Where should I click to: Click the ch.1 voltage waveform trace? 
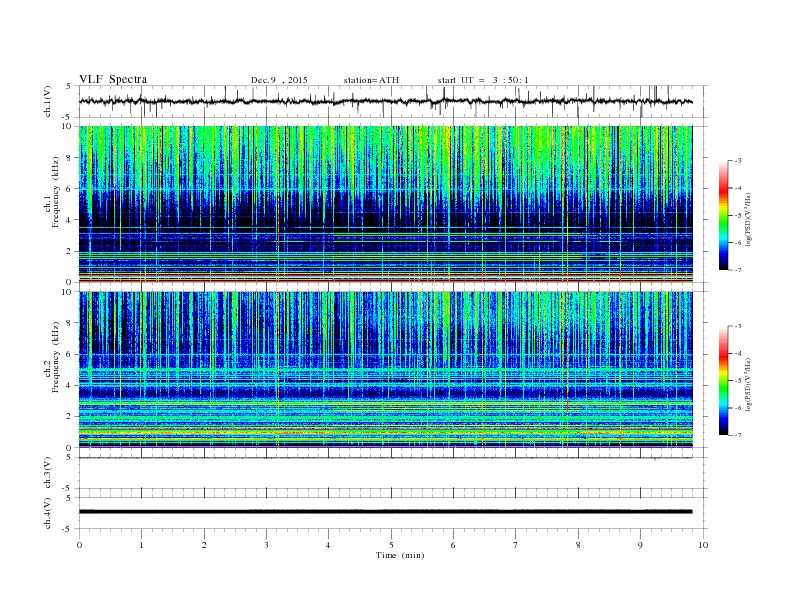[385, 101]
